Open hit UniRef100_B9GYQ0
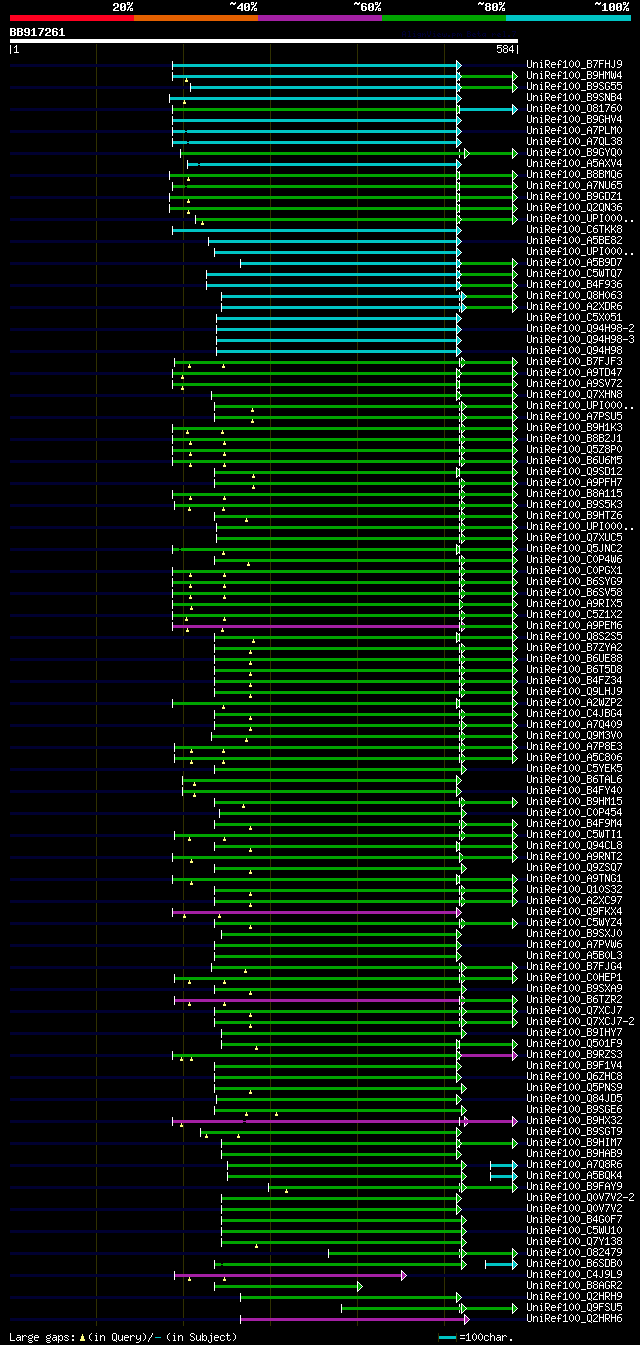The image size is (640, 1345). point(574,152)
